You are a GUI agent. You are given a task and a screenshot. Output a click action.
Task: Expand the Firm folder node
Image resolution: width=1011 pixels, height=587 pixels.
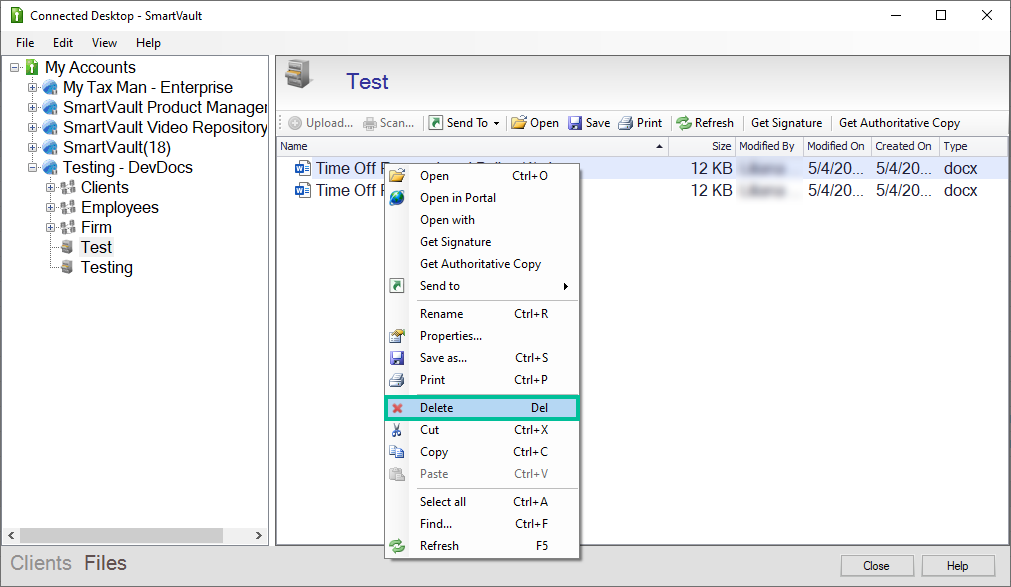[50, 227]
